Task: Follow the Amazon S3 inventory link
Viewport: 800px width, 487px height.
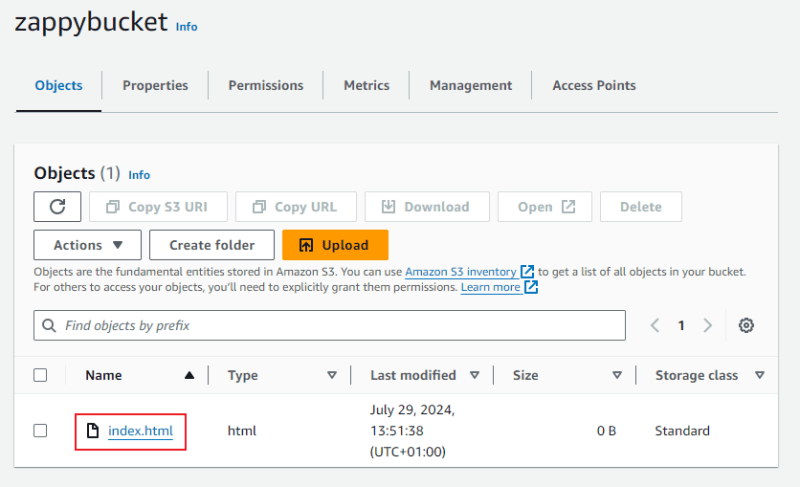Action: pyautogui.click(x=461, y=272)
